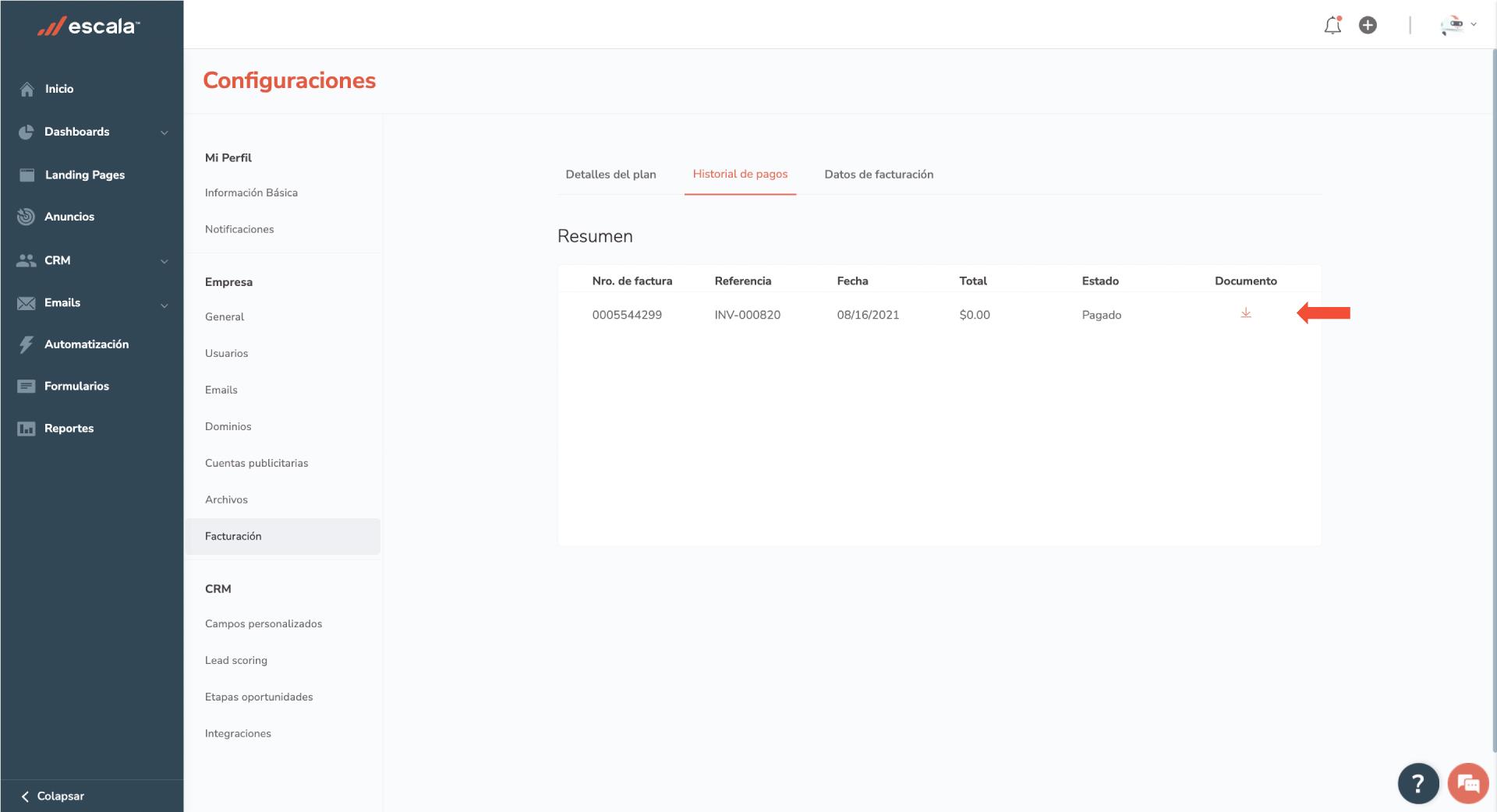Open Inicio home icon in sidebar
The width and height of the screenshot is (1497, 812).
click(x=27, y=89)
